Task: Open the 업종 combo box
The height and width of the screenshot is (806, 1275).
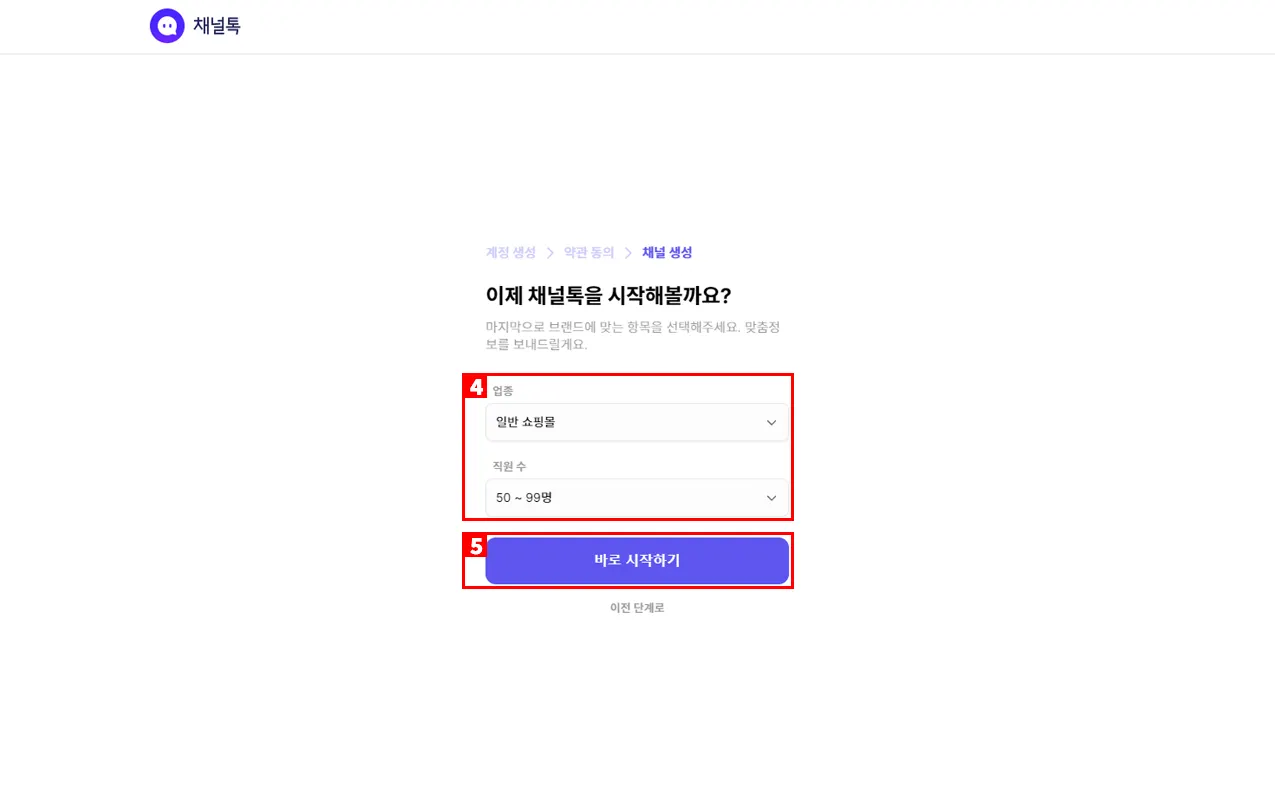Action: point(637,422)
